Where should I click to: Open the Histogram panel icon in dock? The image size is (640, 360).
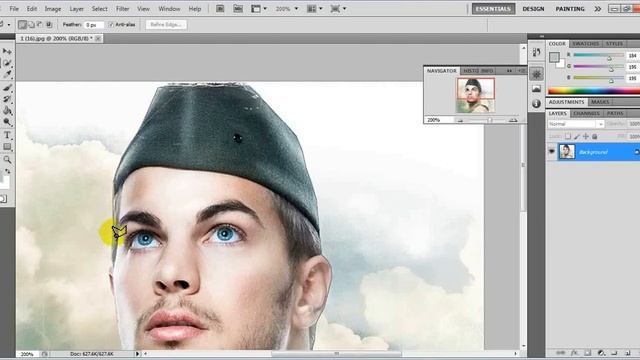click(x=536, y=89)
